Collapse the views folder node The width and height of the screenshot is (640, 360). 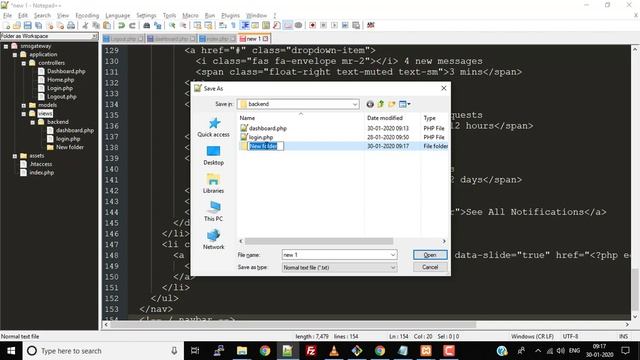click(24, 114)
